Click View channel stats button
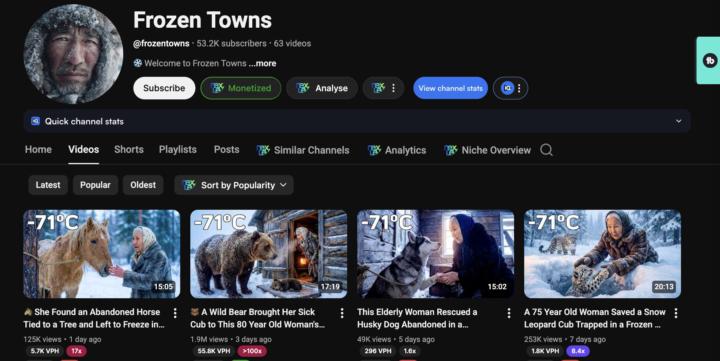The width and height of the screenshot is (720, 361). pos(450,88)
